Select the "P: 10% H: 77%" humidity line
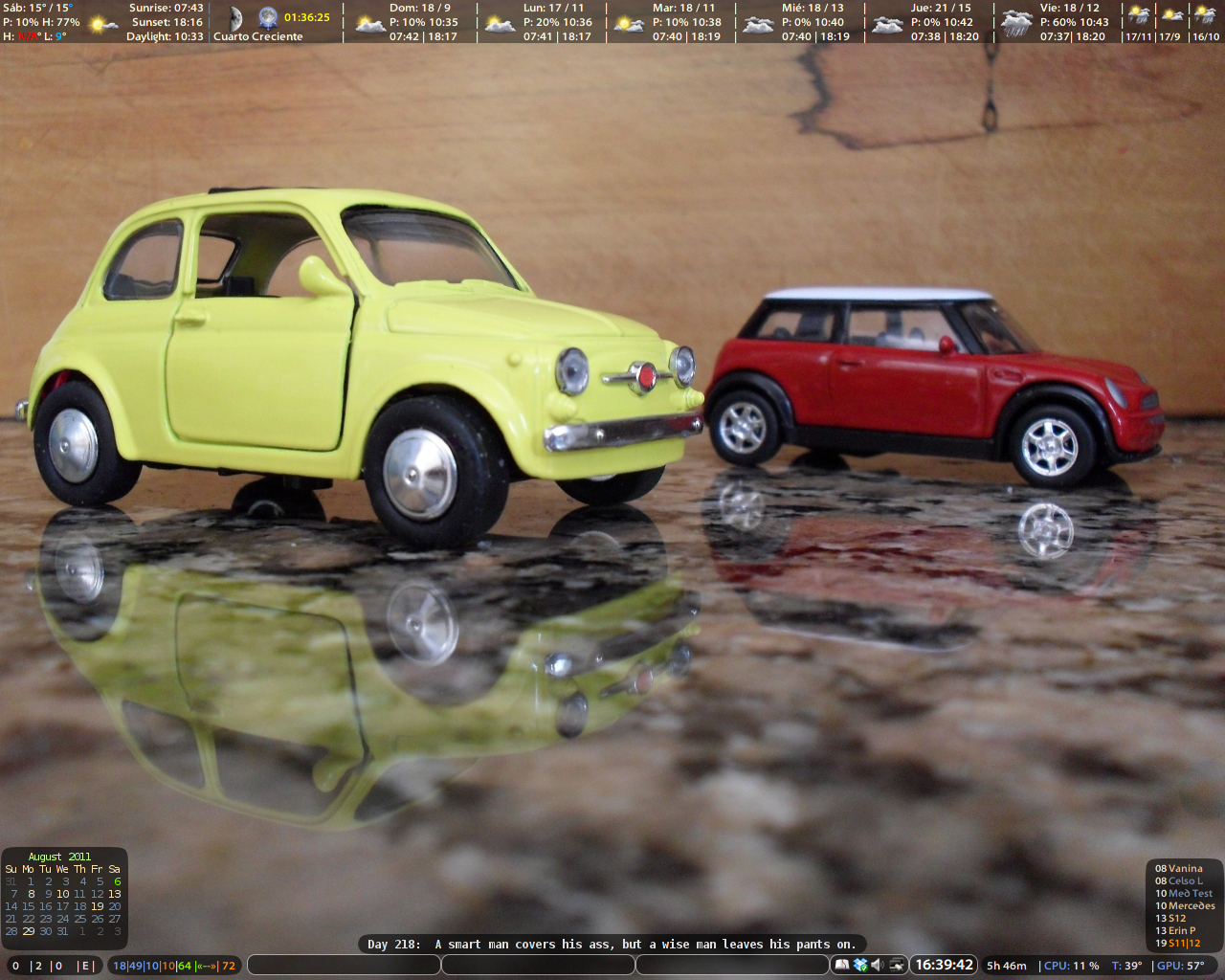 pyautogui.click(x=41, y=22)
